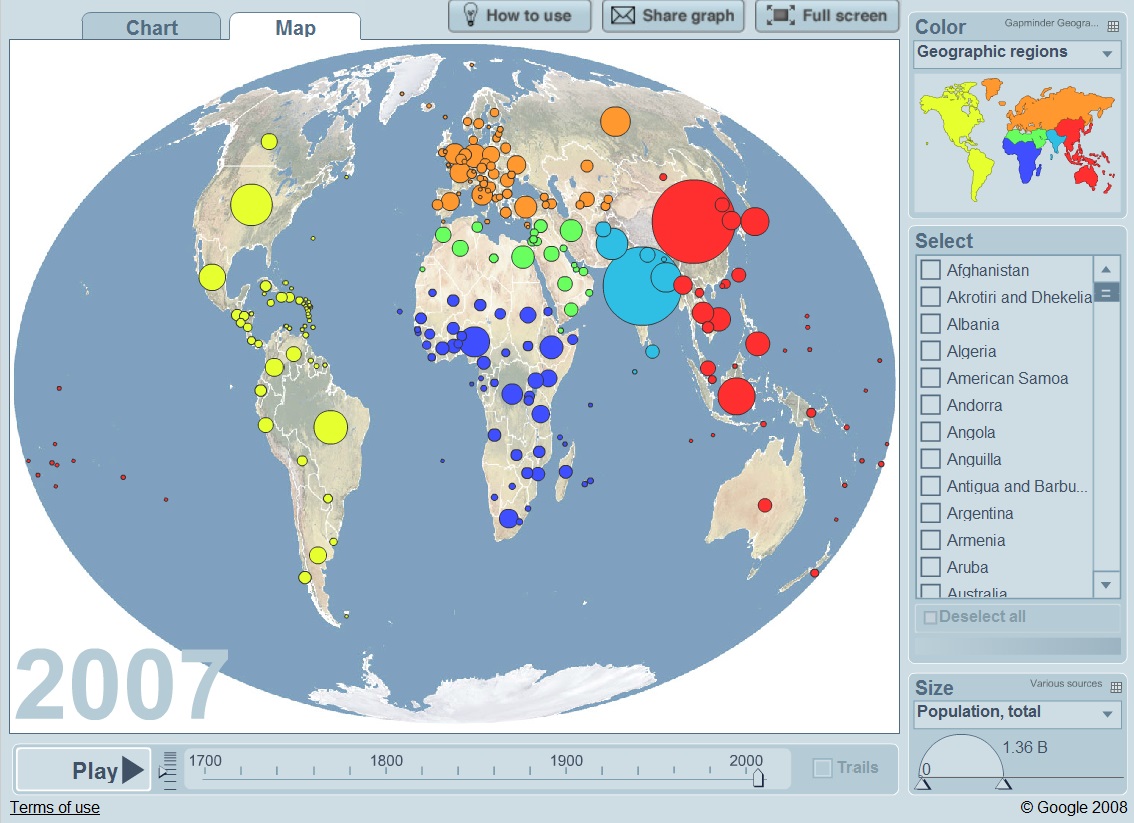
Task: Check the Afghanistan checkbox
Action: point(930,270)
